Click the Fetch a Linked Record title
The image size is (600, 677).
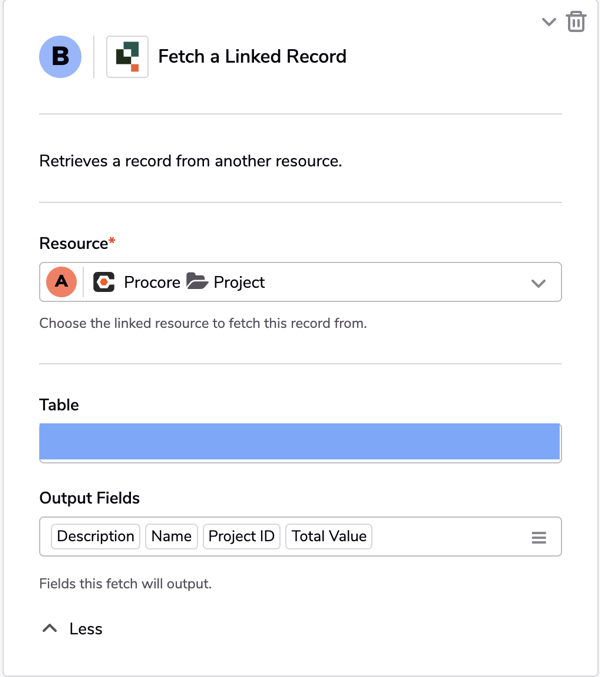pos(252,57)
